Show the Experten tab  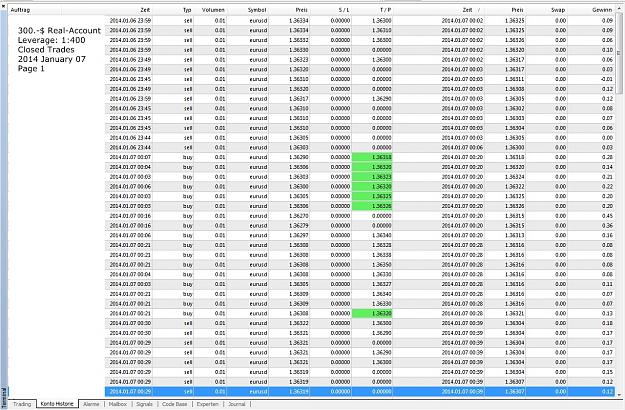[208, 404]
